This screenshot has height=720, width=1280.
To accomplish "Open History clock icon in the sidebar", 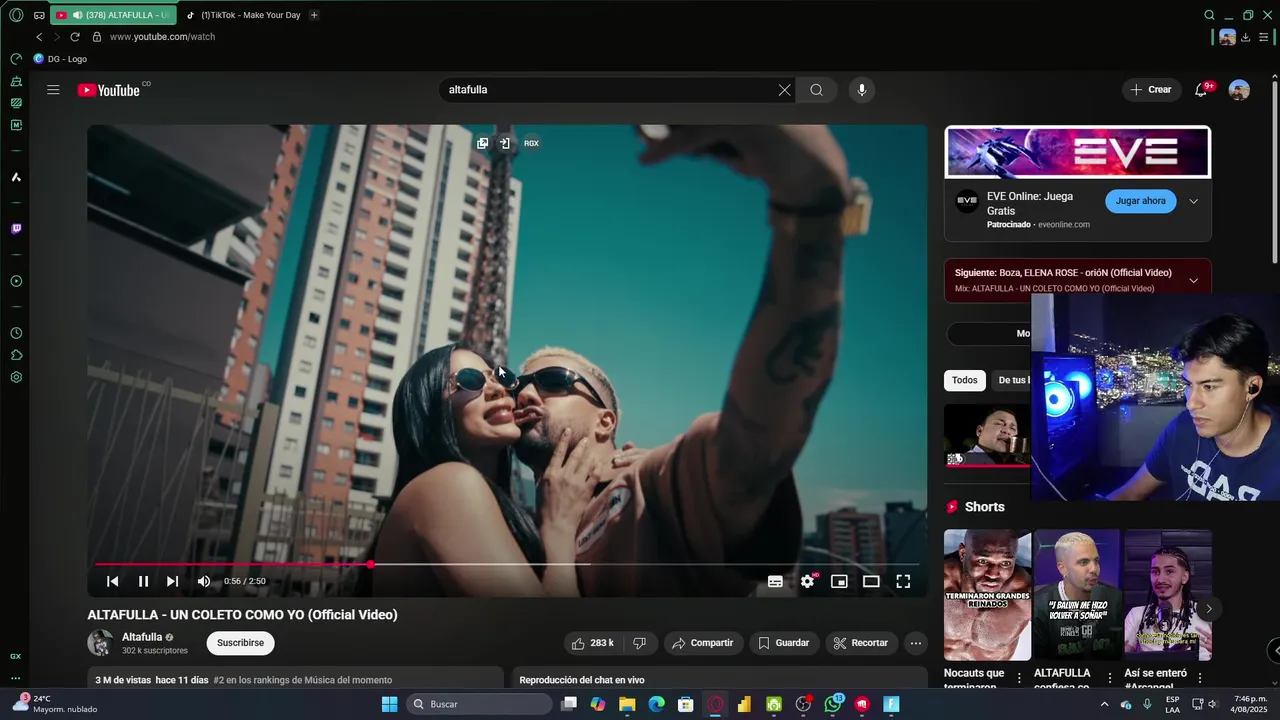I will [x=16, y=333].
